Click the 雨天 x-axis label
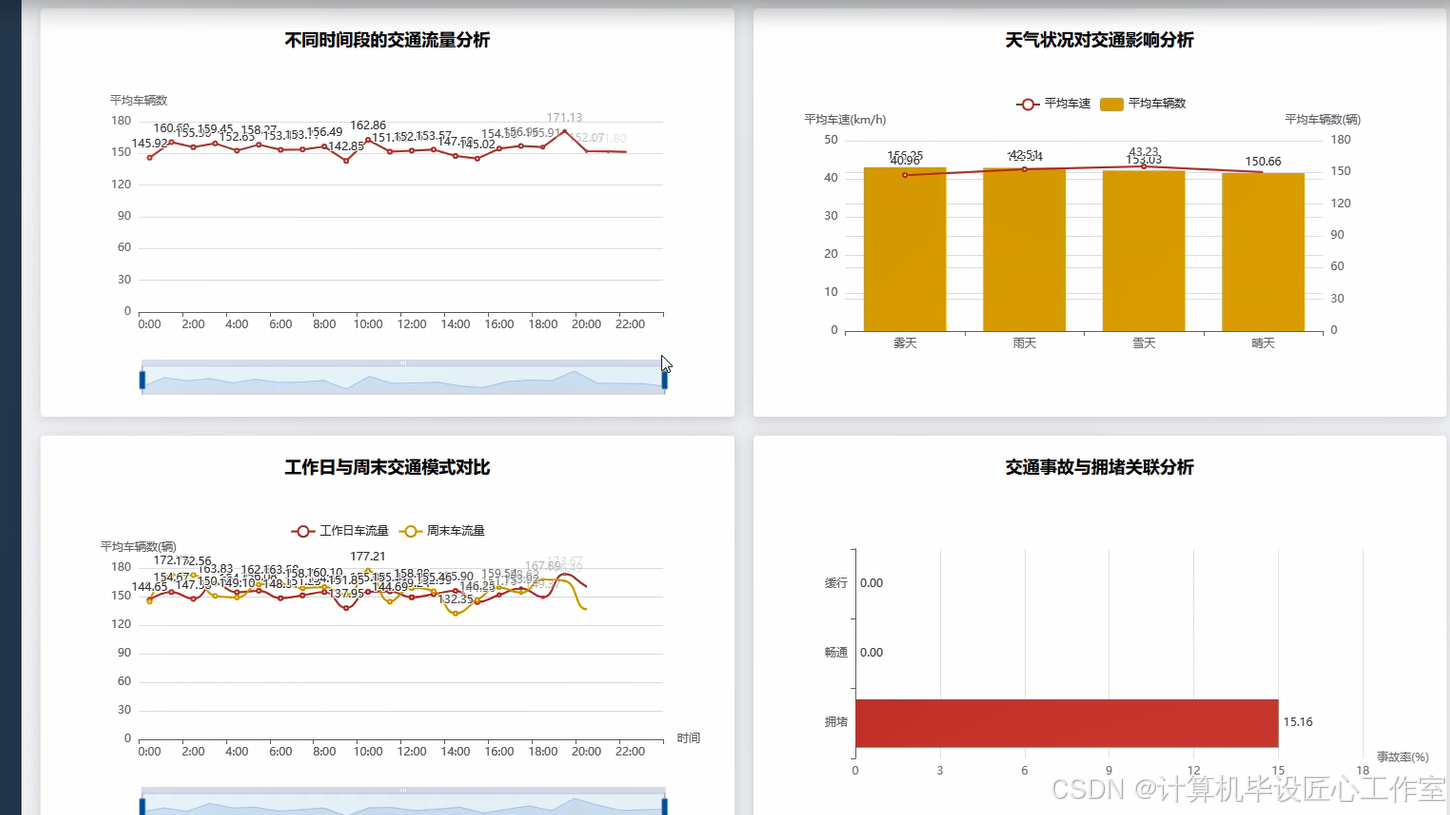Image resolution: width=1450 pixels, height=815 pixels. coord(1024,344)
